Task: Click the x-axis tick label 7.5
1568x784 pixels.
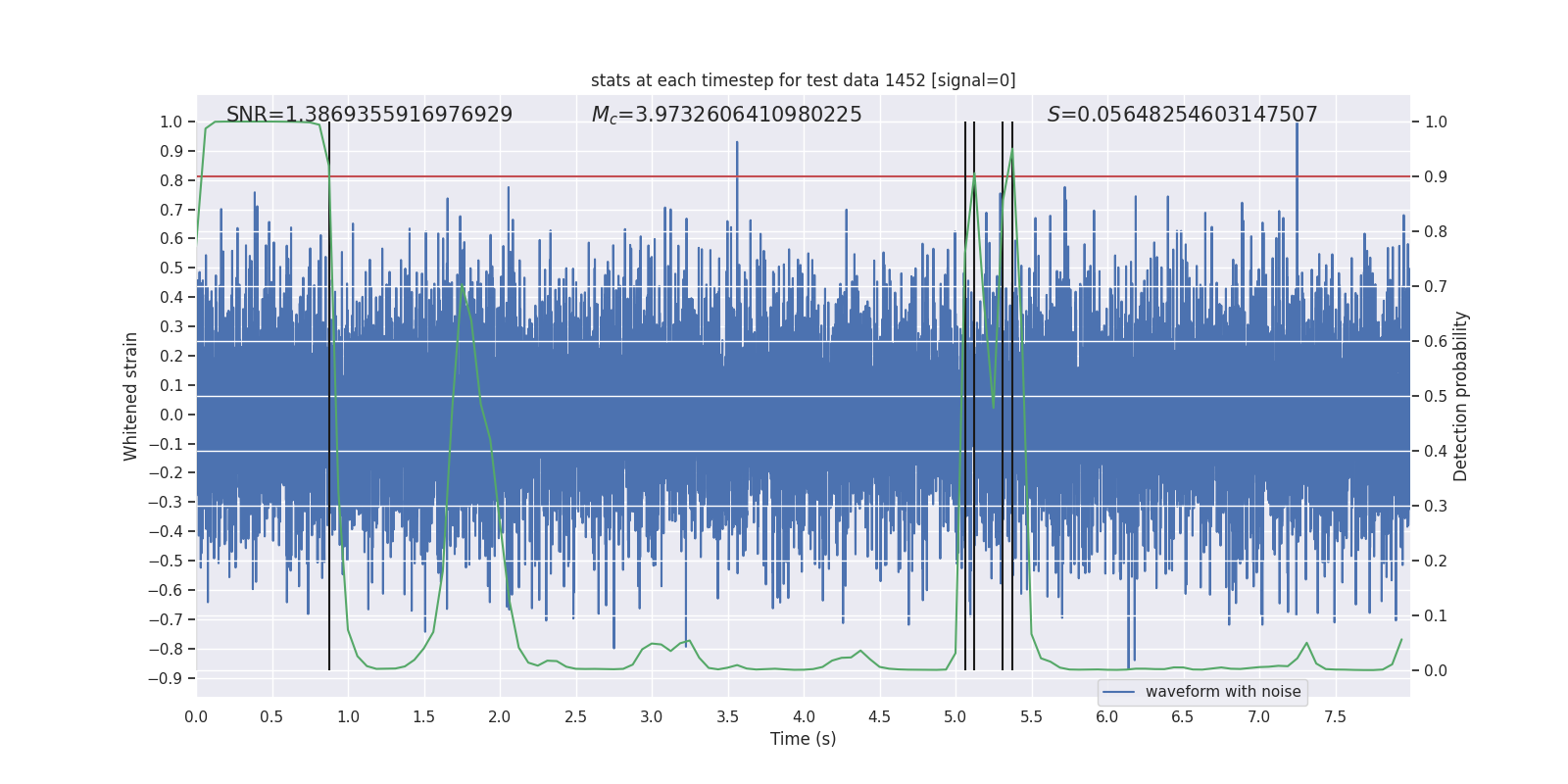Action: (1335, 716)
